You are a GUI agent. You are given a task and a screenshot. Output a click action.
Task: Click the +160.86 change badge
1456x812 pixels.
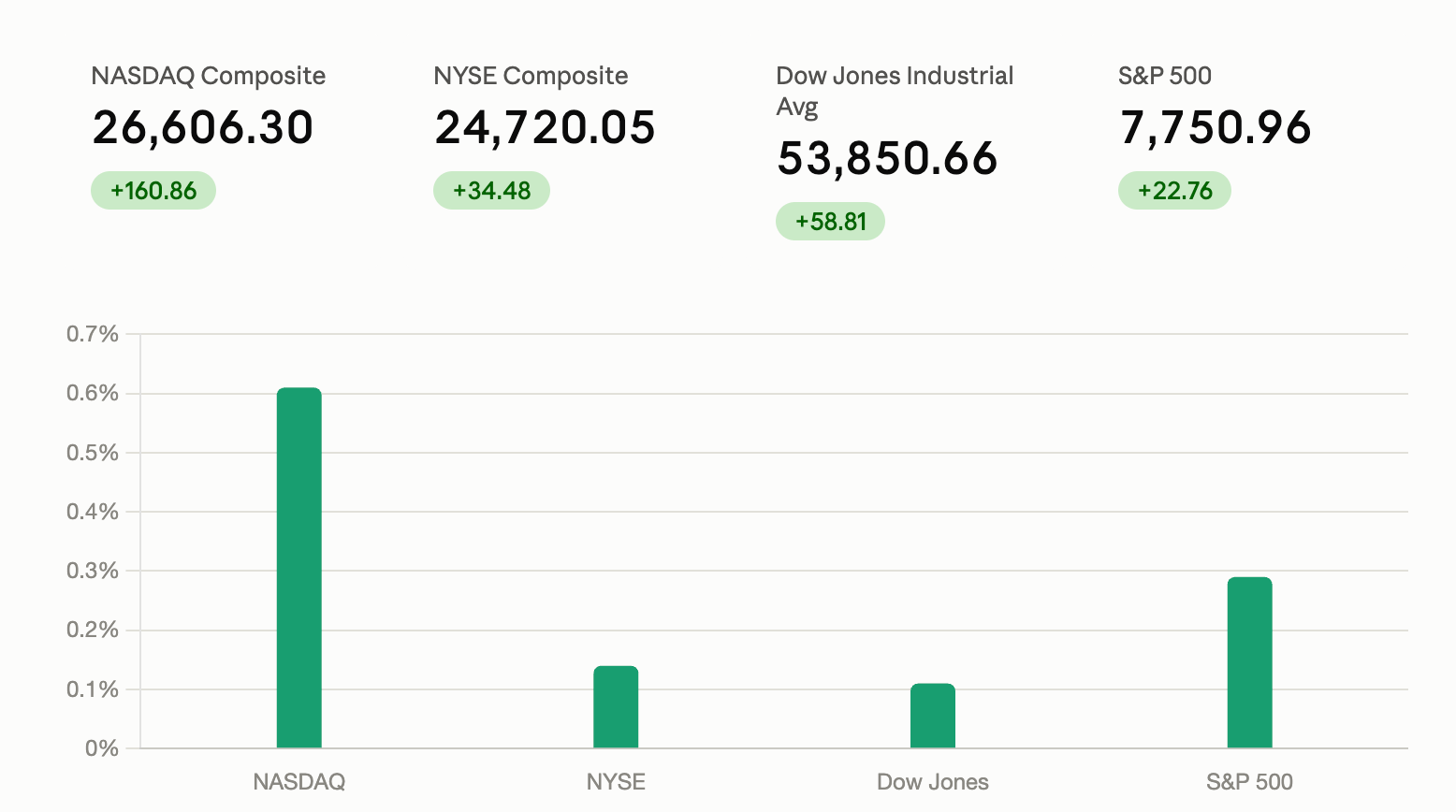click(153, 191)
